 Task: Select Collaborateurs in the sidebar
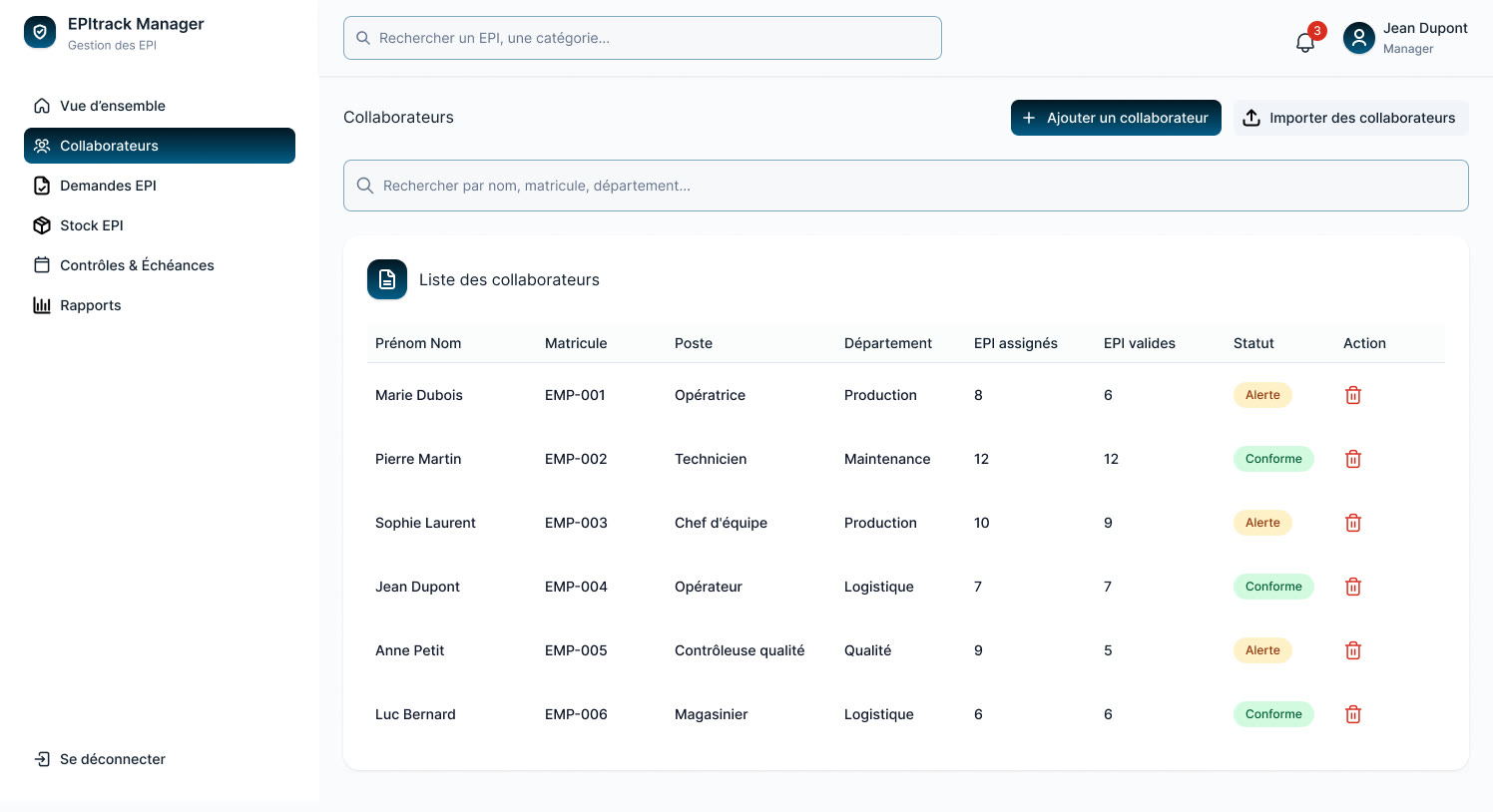160,146
